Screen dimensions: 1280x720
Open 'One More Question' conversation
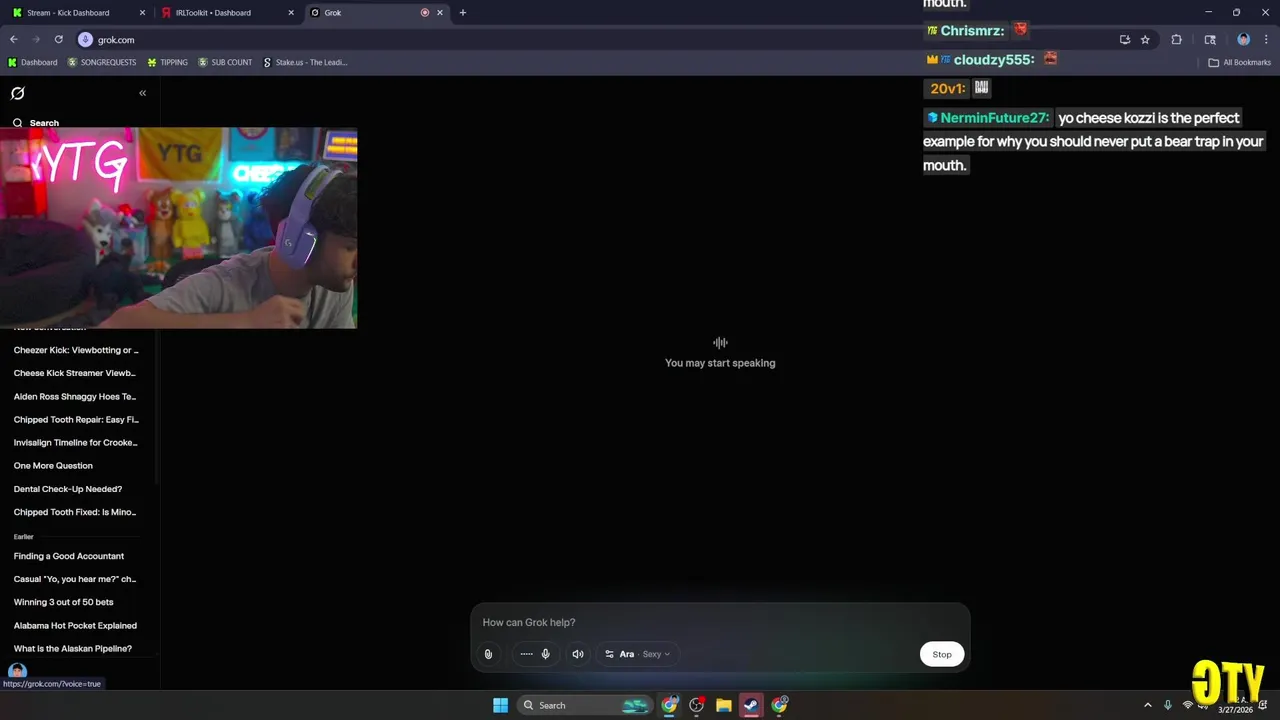pyautogui.click(x=53, y=465)
